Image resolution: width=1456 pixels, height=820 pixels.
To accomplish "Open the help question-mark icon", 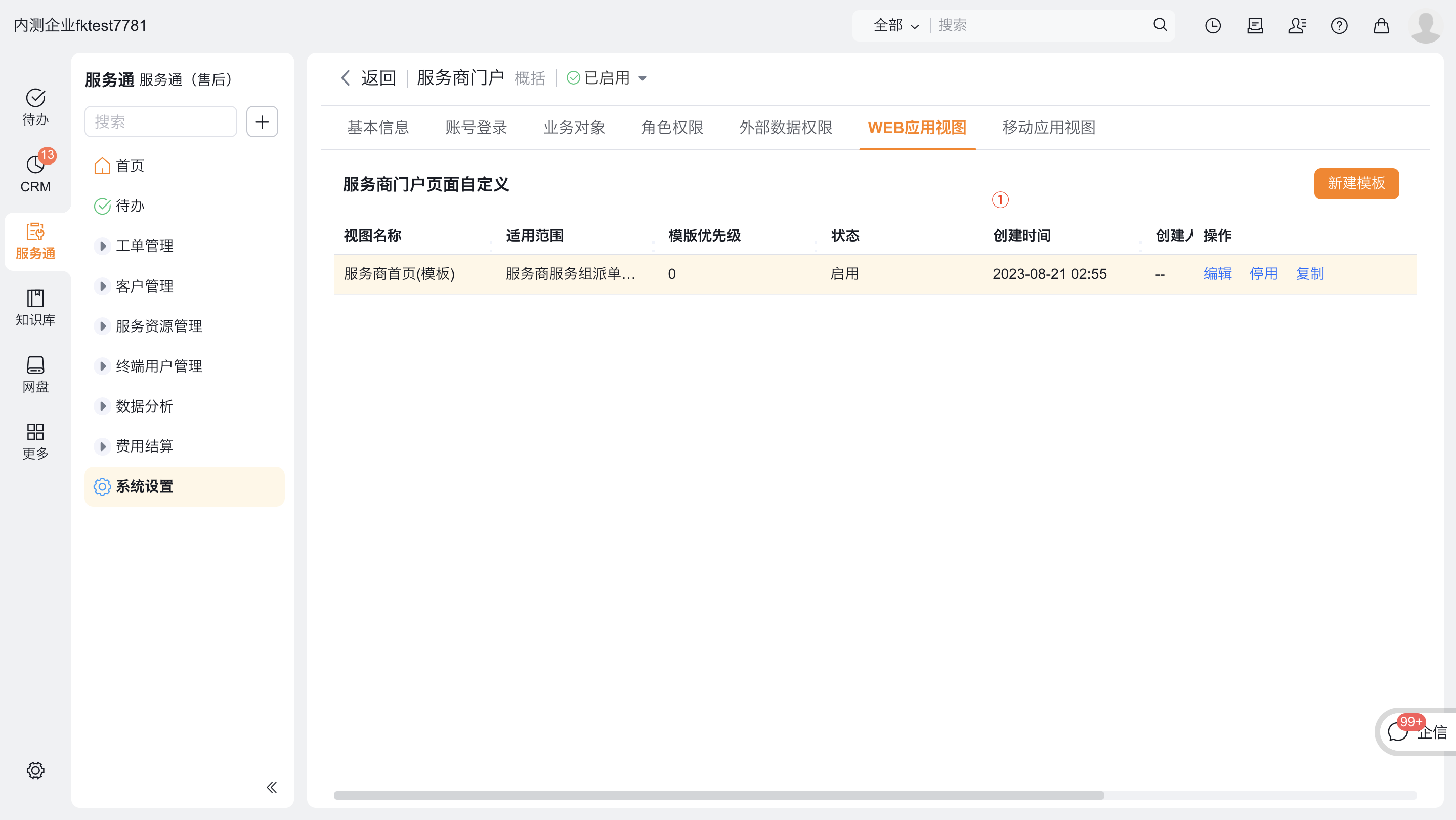I will coord(1339,25).
